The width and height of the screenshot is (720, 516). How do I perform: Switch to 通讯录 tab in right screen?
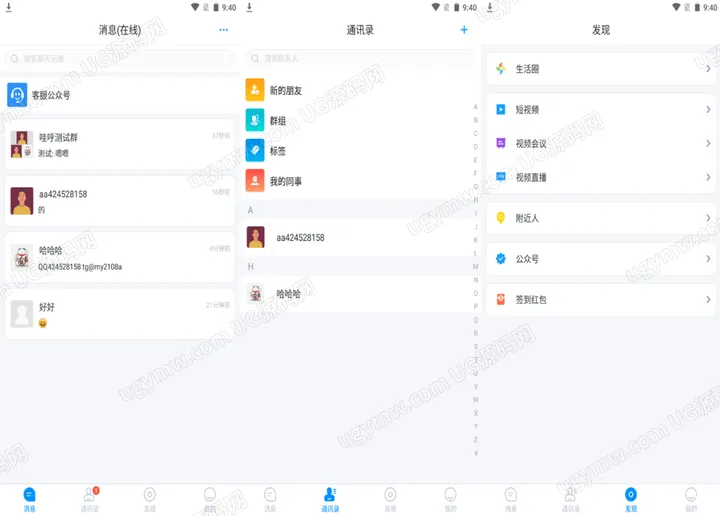(571, 499)
